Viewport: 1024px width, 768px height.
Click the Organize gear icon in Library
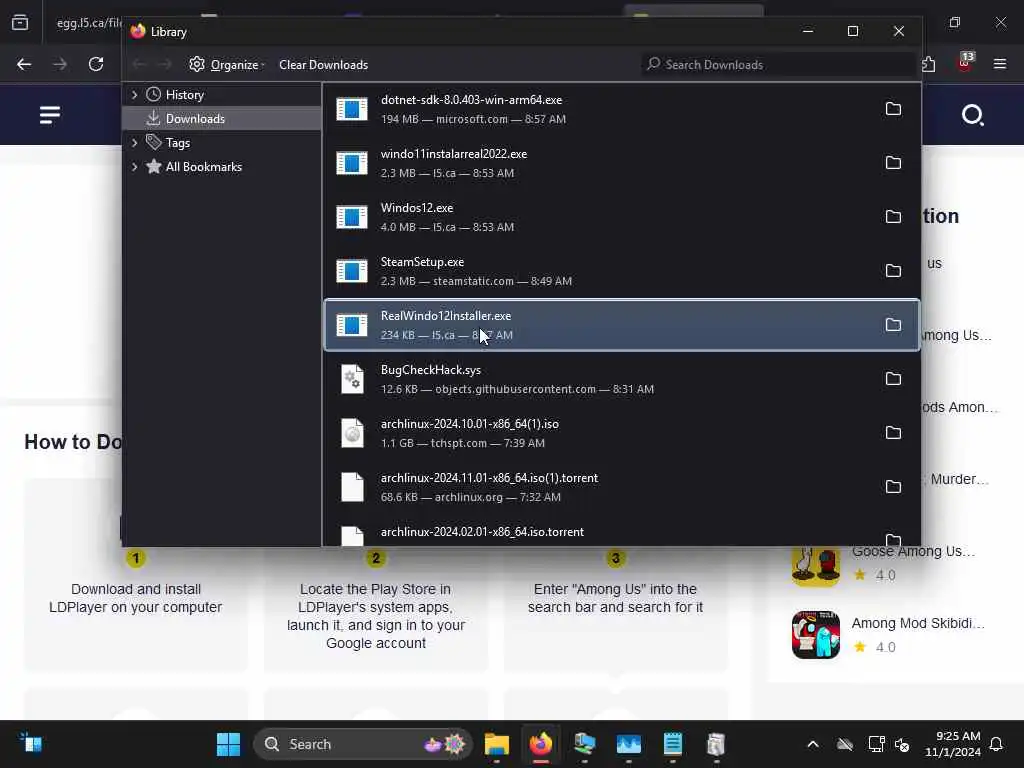197,64
